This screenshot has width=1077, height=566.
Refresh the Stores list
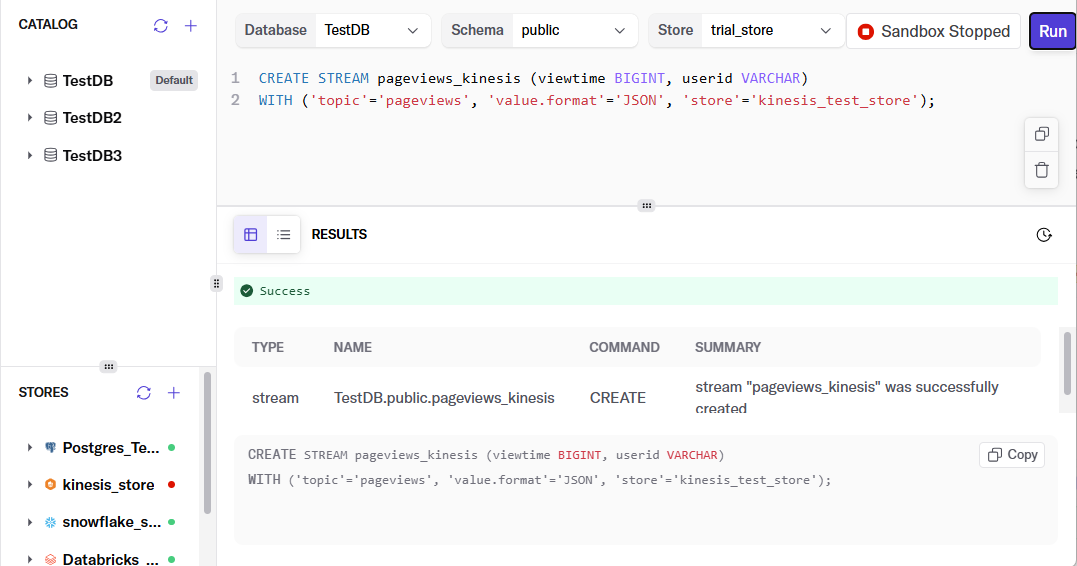(144, 393)
